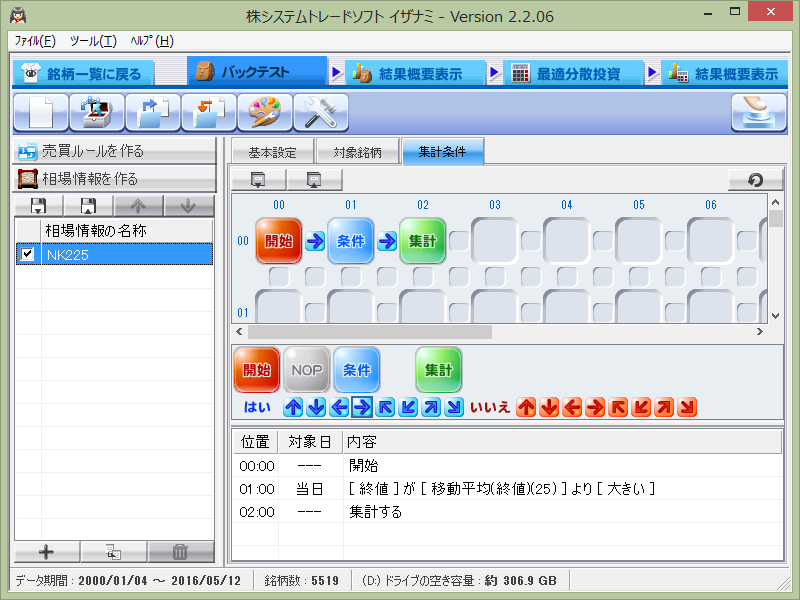Choose red いいえ up arrow
The image size is (800, 600).
[x=526, y=407]
